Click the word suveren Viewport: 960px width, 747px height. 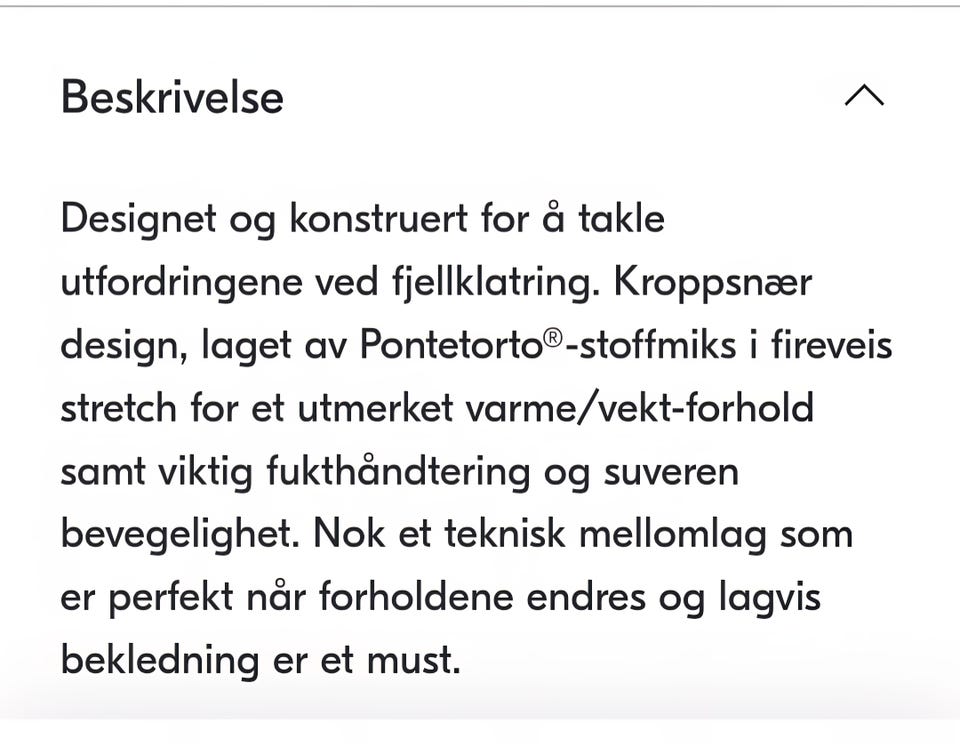click(x=671, y=472)
